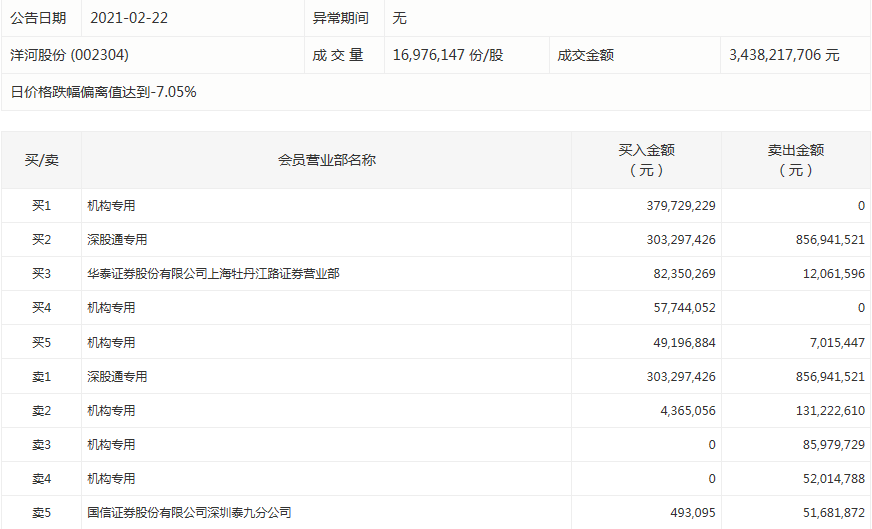Open 国信证券股份有限公司深圳泰九分公司 entry
The height and width of the screenshot is (529, 872).
[189, 512]
